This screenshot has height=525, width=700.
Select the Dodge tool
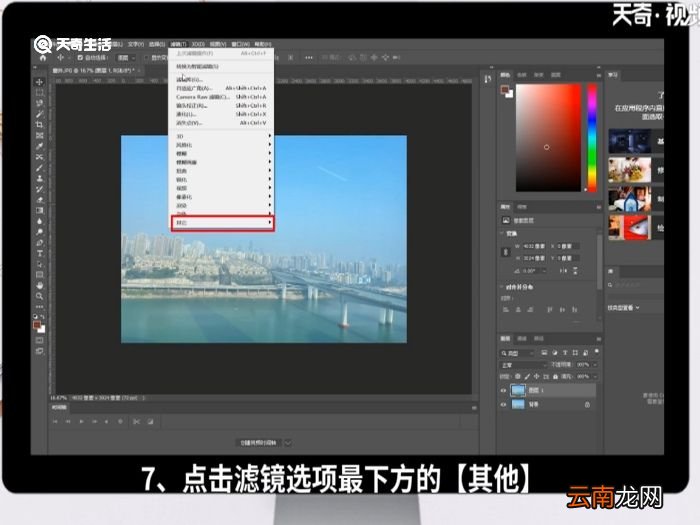tap(39, 232)
